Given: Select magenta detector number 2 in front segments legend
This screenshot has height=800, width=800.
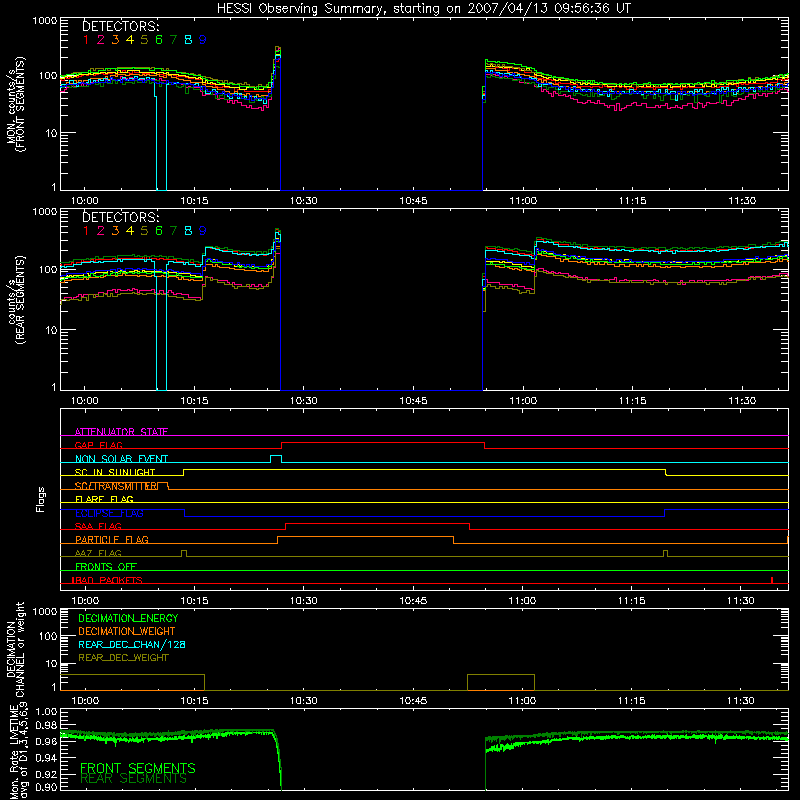Looking at the screenshot, I should tap(101, 40).
